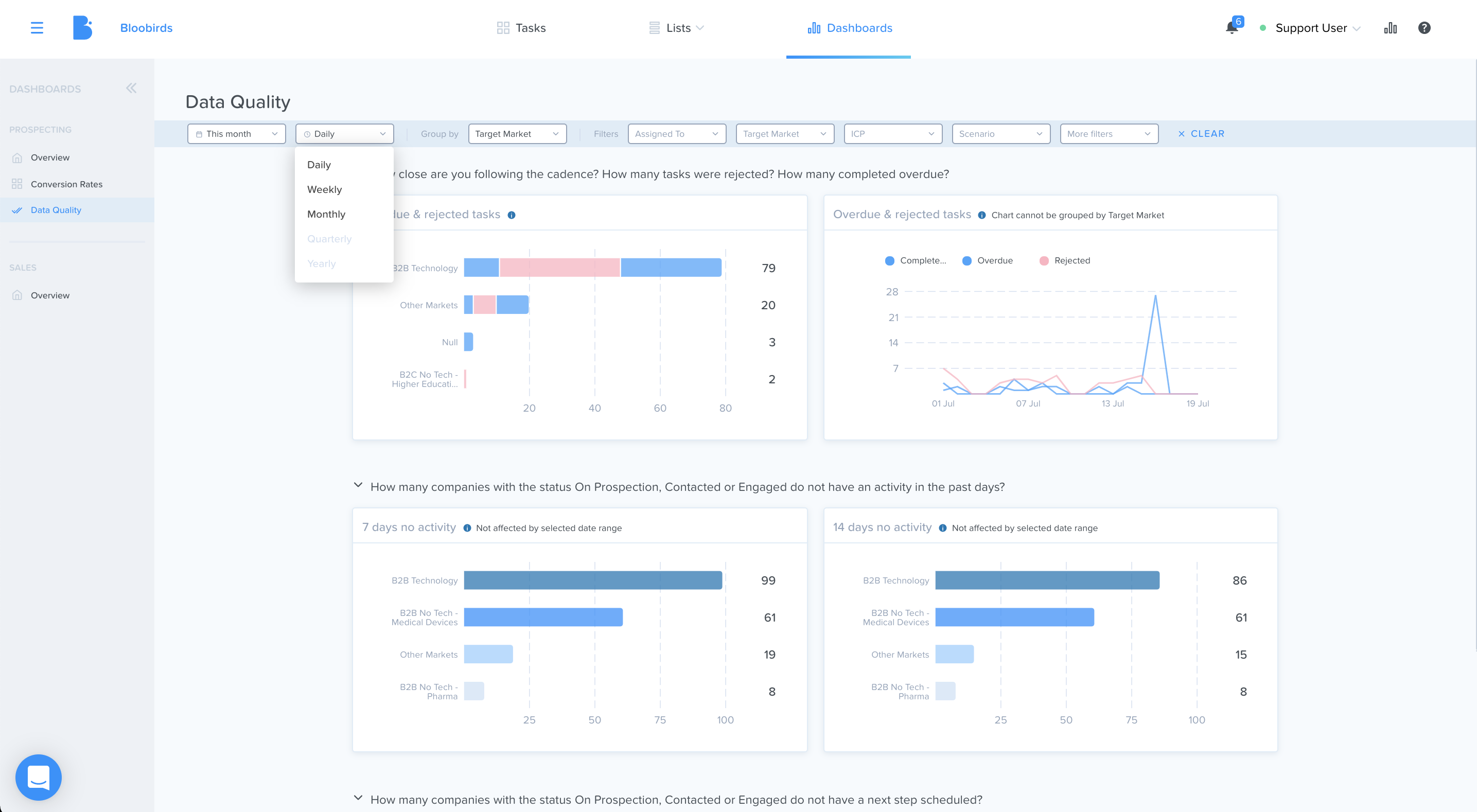
Task: Toggle the Rejected legend series
Action: point(1065,260)
